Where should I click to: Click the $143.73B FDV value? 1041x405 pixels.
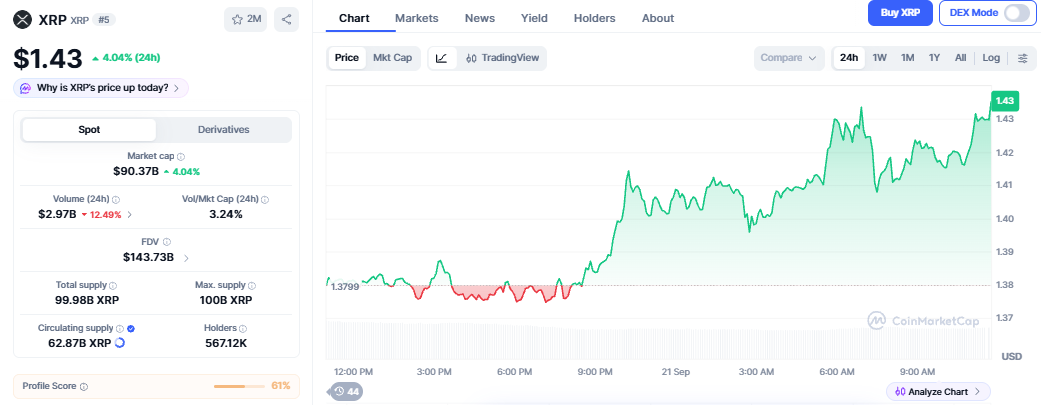149,258
